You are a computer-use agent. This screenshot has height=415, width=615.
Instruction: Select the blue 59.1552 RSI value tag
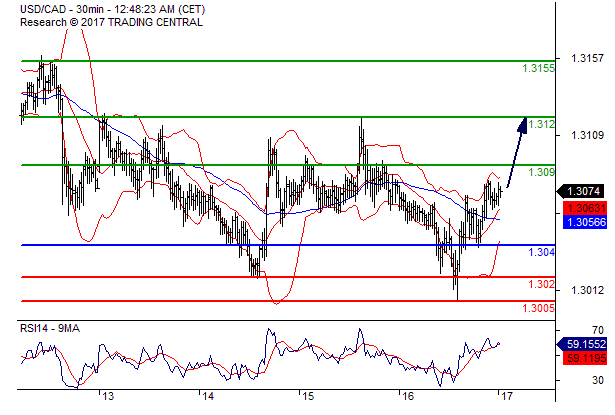tap(582, 344)
